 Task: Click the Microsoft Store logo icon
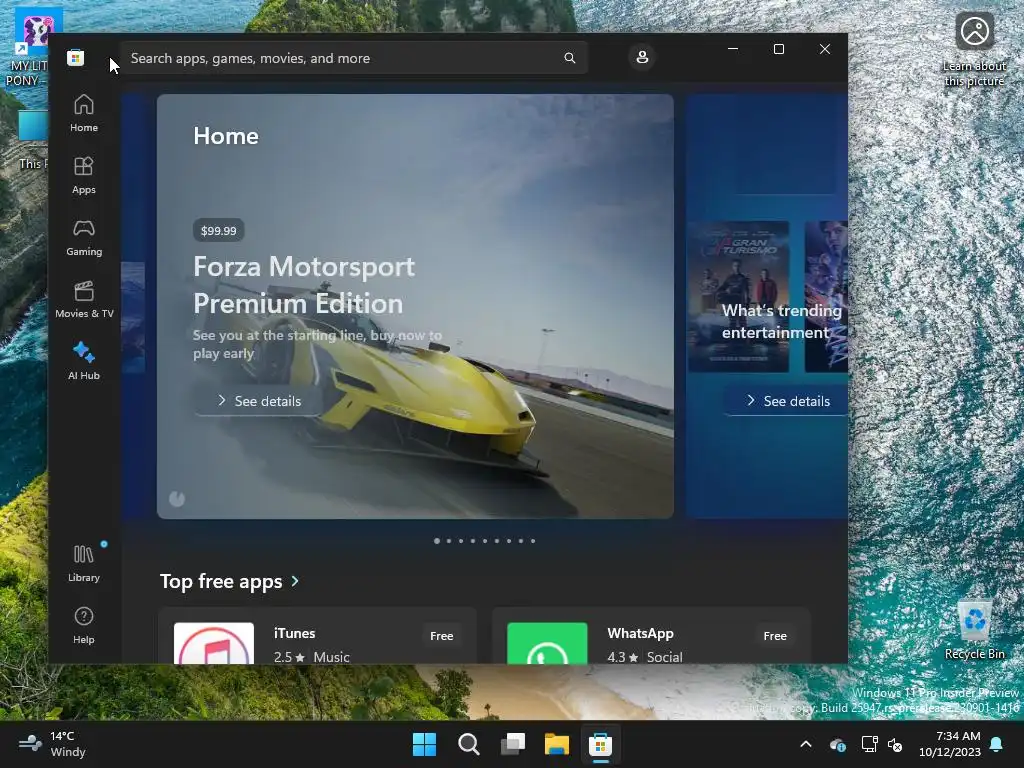pyautogui.click(x=76, y=57)
